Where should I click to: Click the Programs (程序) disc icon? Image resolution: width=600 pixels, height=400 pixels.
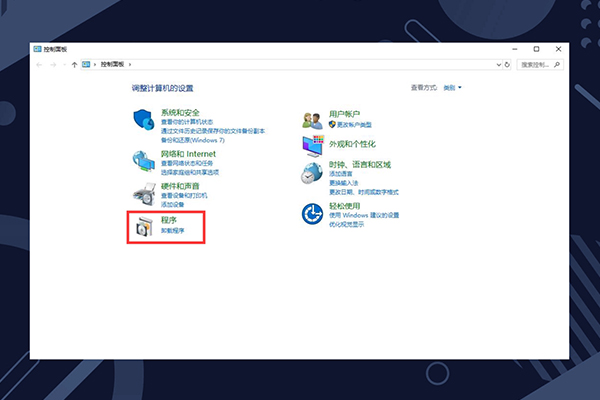[145, 226]
